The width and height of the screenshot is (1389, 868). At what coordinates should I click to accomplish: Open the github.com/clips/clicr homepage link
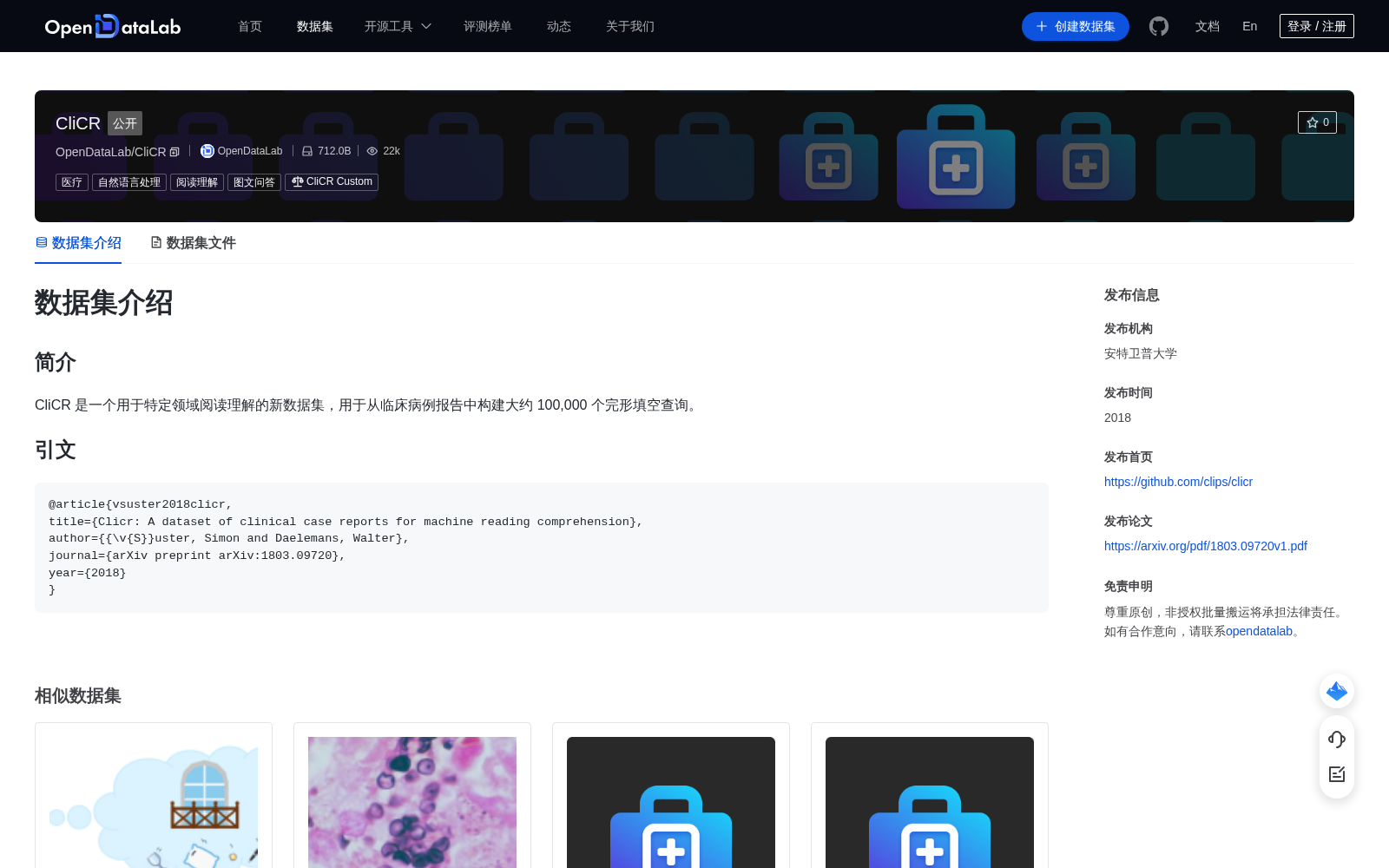[x=1178, y=482]
